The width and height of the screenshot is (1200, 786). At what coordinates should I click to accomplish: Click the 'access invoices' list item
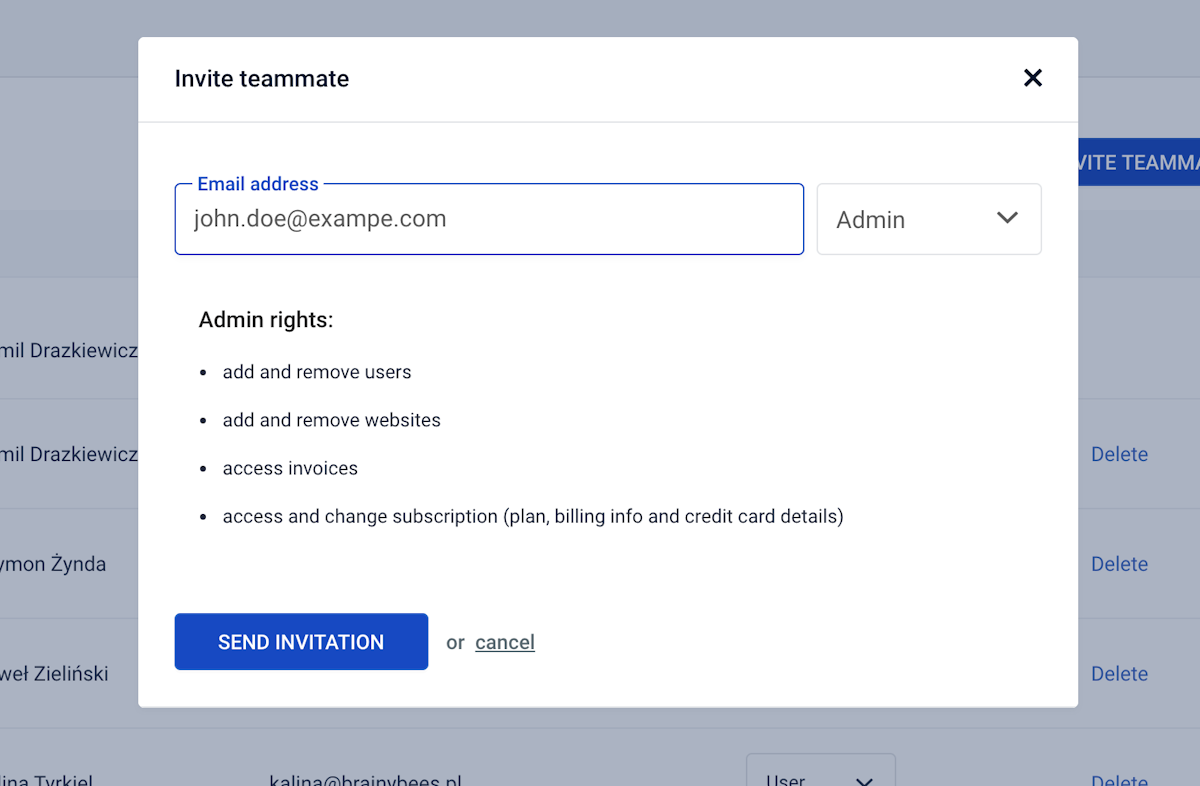point(290,468)
